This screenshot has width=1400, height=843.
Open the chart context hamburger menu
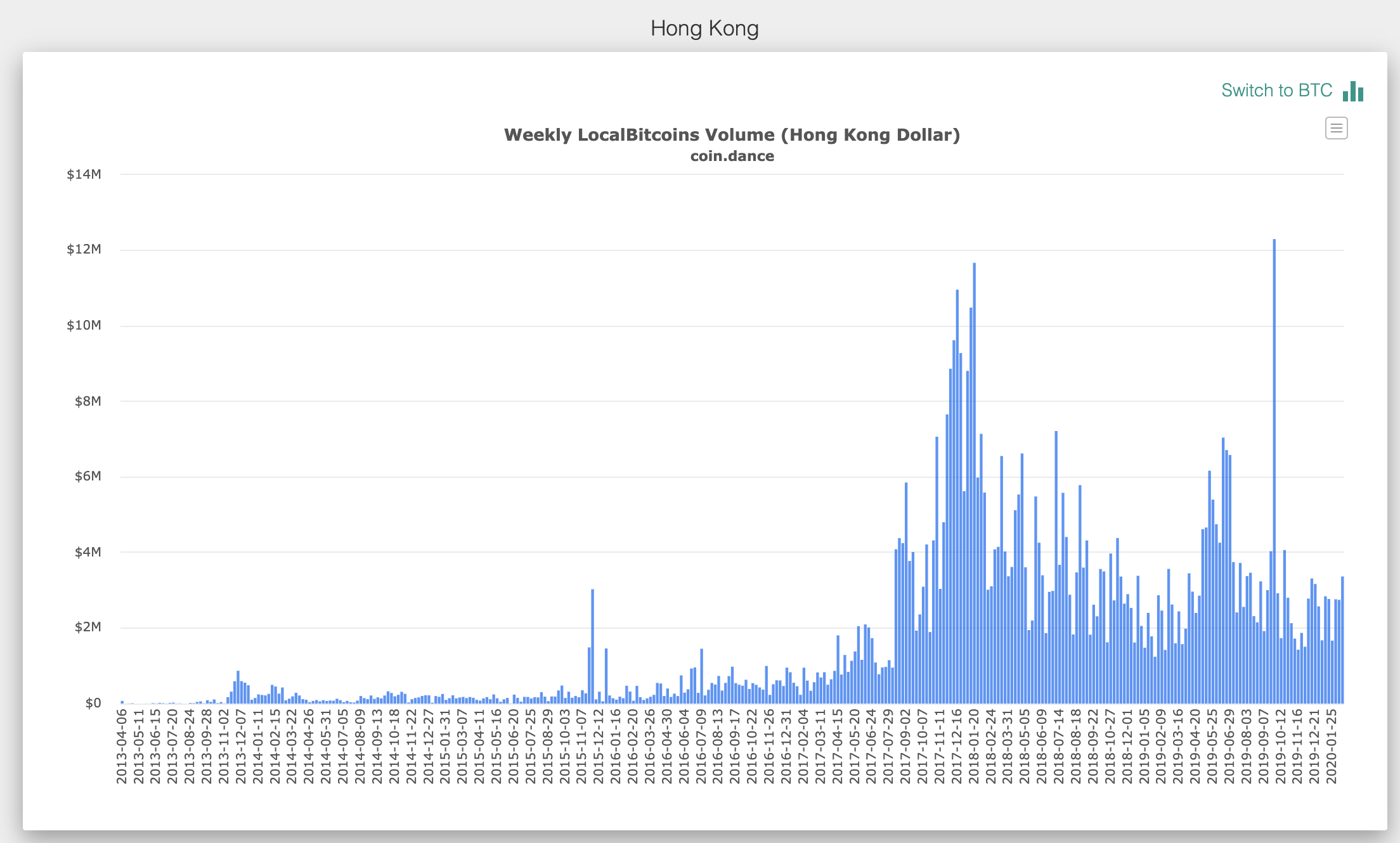[1336, 128]
